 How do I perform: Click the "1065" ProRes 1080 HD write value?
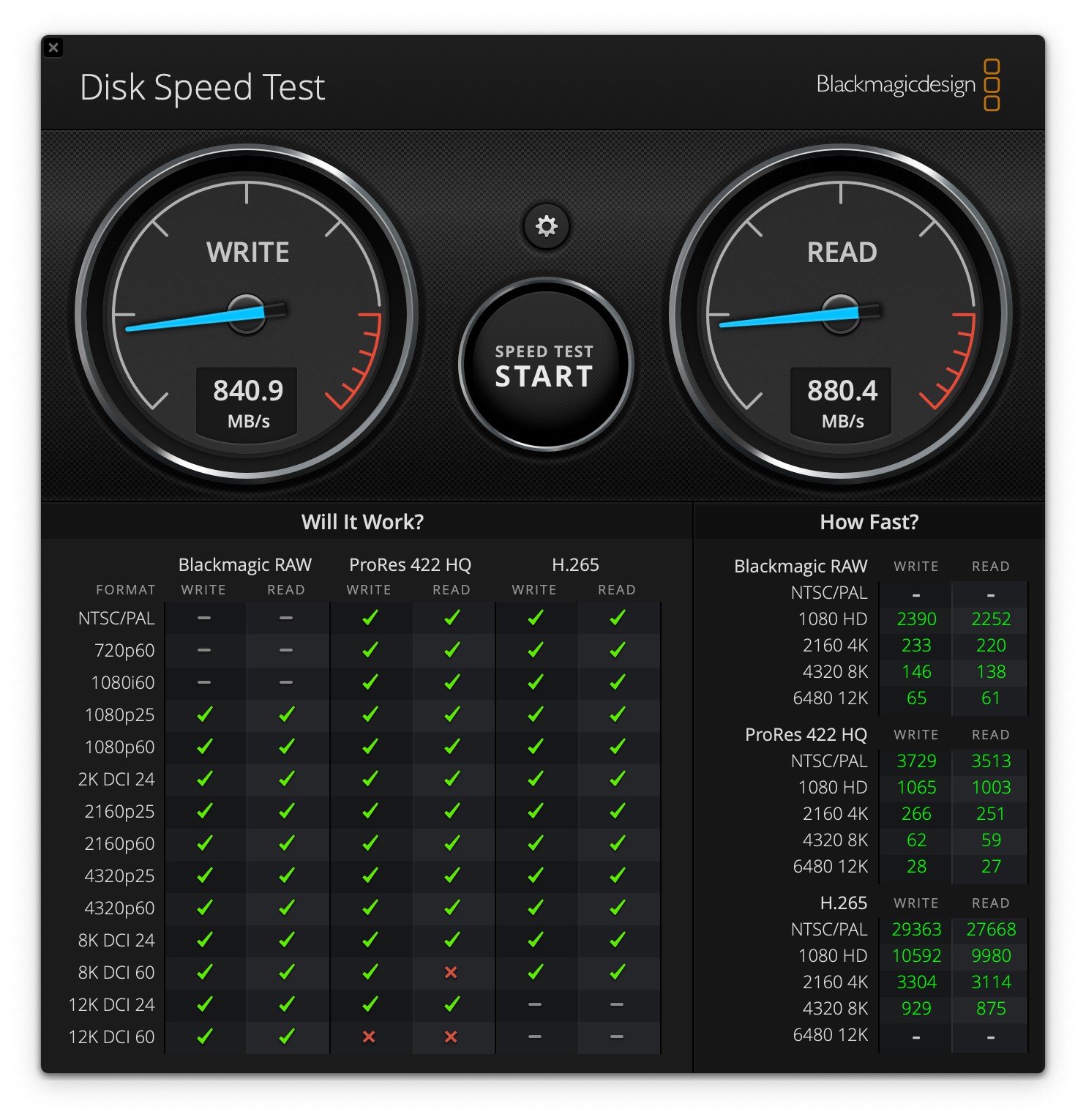click(916, 788)
